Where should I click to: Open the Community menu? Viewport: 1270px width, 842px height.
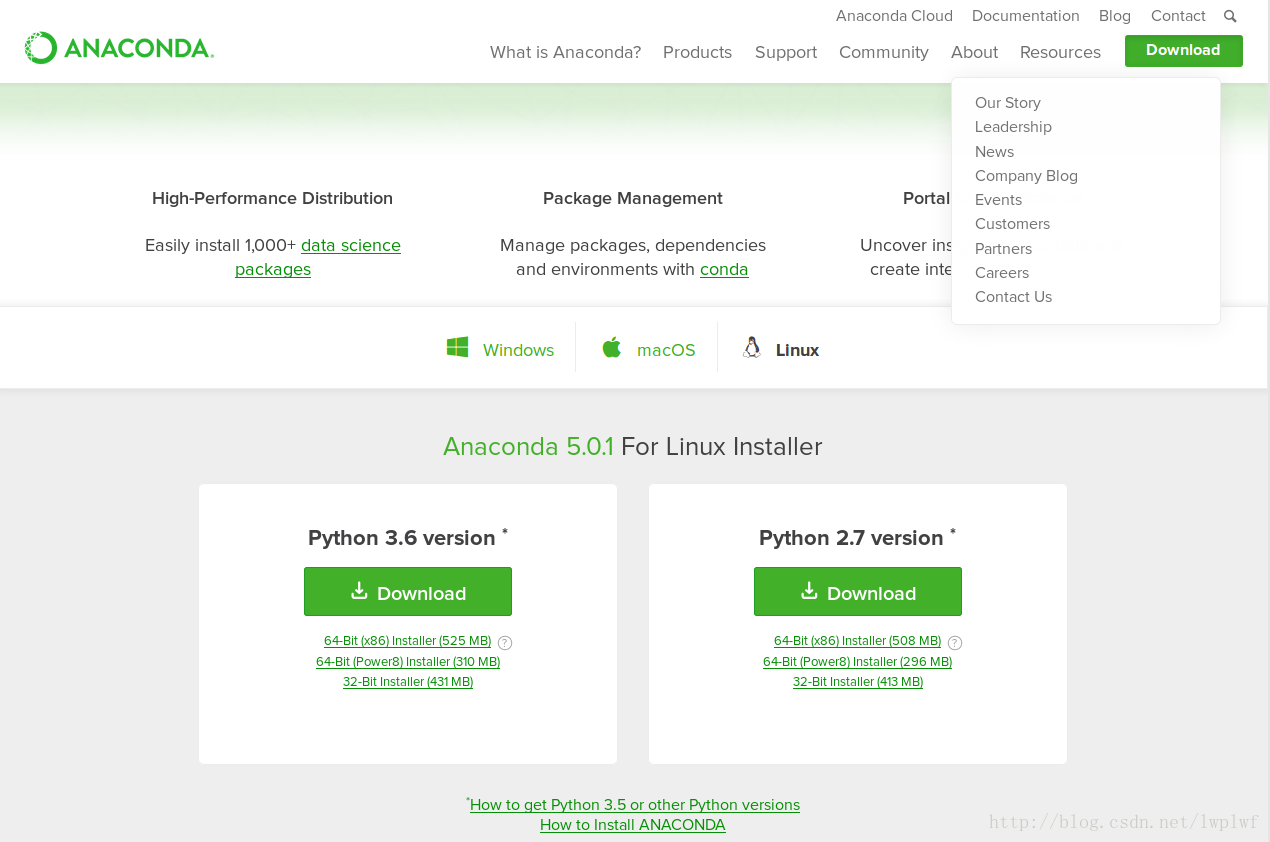pyautogui.click(x=884, y=52)
